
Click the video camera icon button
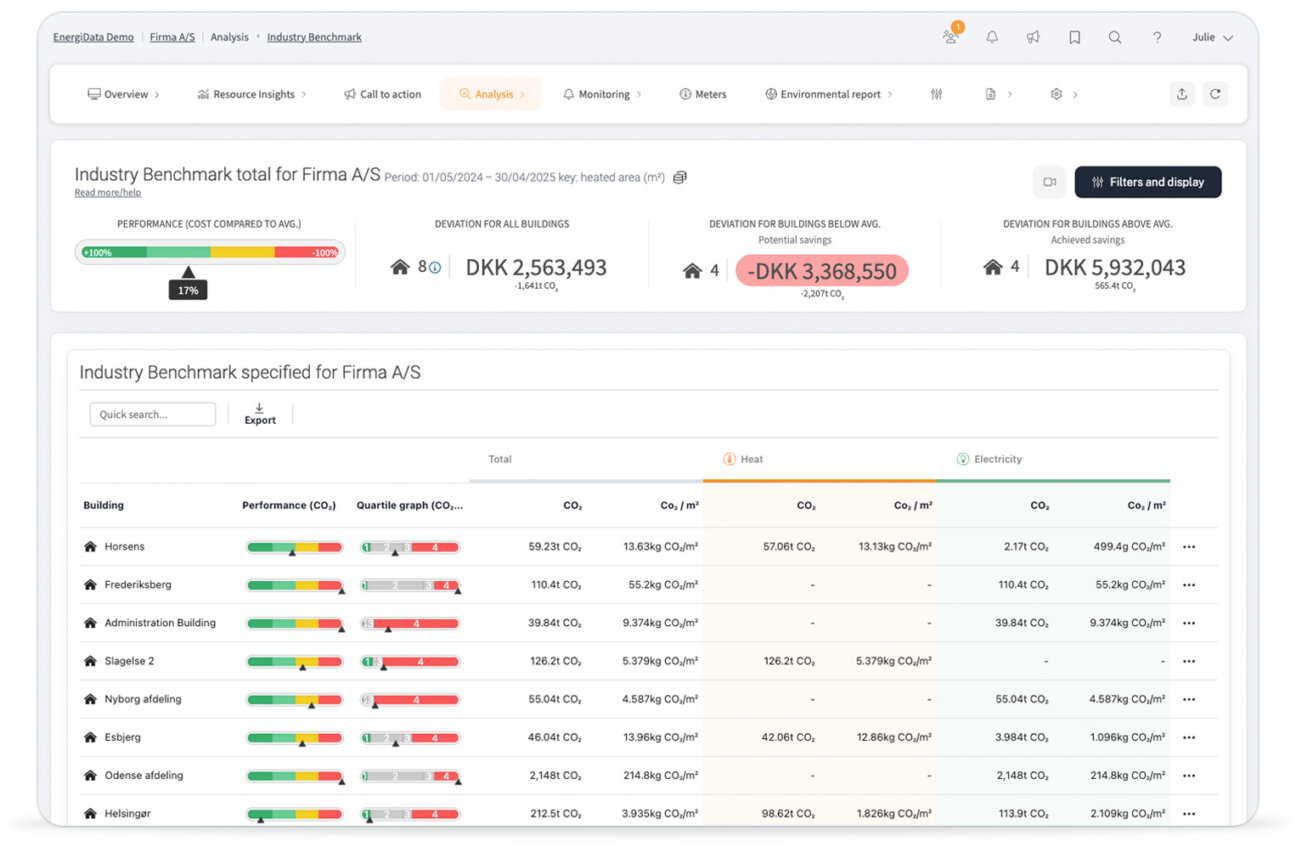(x=1050, y=182)
